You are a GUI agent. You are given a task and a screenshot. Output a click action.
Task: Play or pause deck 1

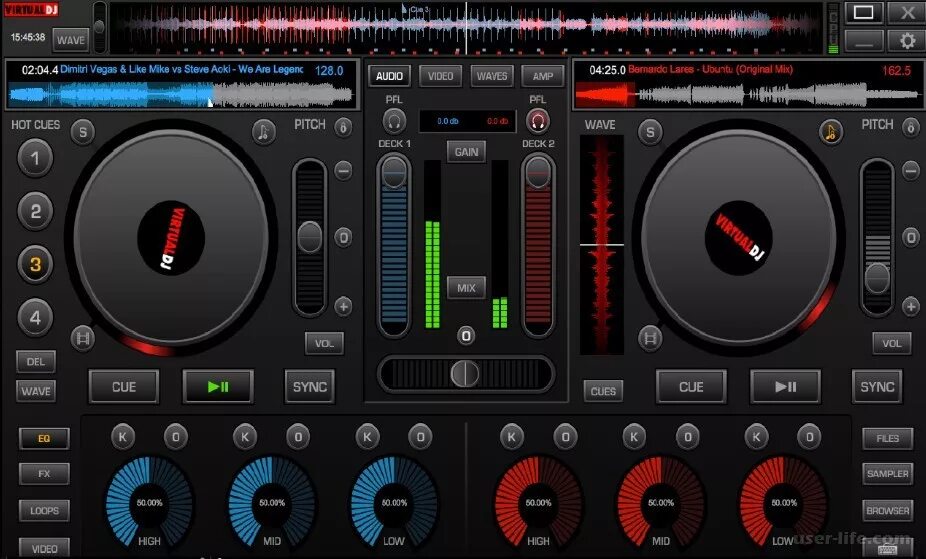(x=218, y=387)
